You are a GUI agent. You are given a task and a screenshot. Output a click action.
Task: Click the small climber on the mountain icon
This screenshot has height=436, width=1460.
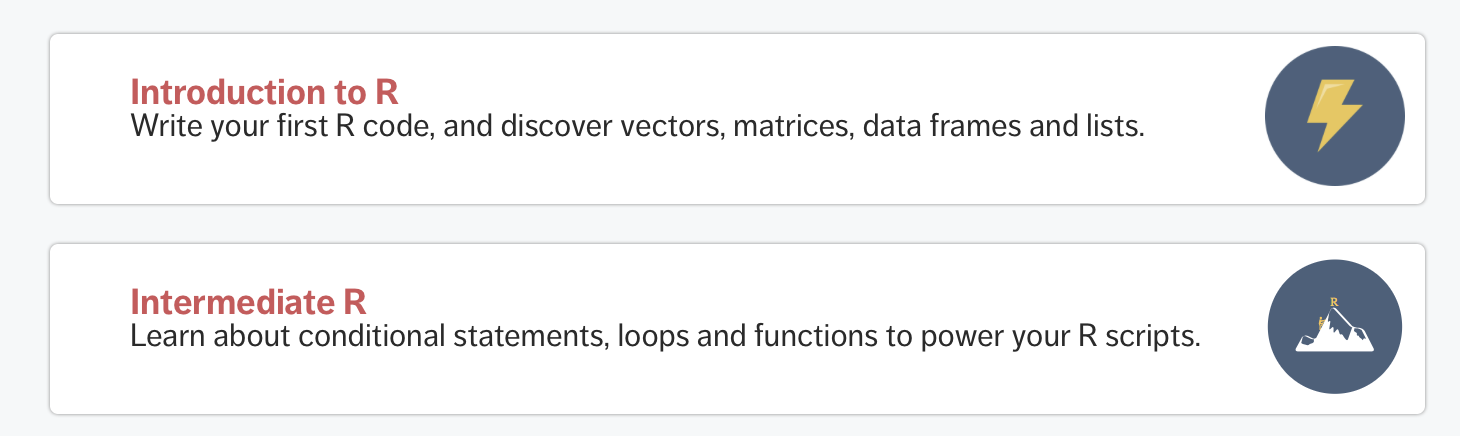[1321, 322]
